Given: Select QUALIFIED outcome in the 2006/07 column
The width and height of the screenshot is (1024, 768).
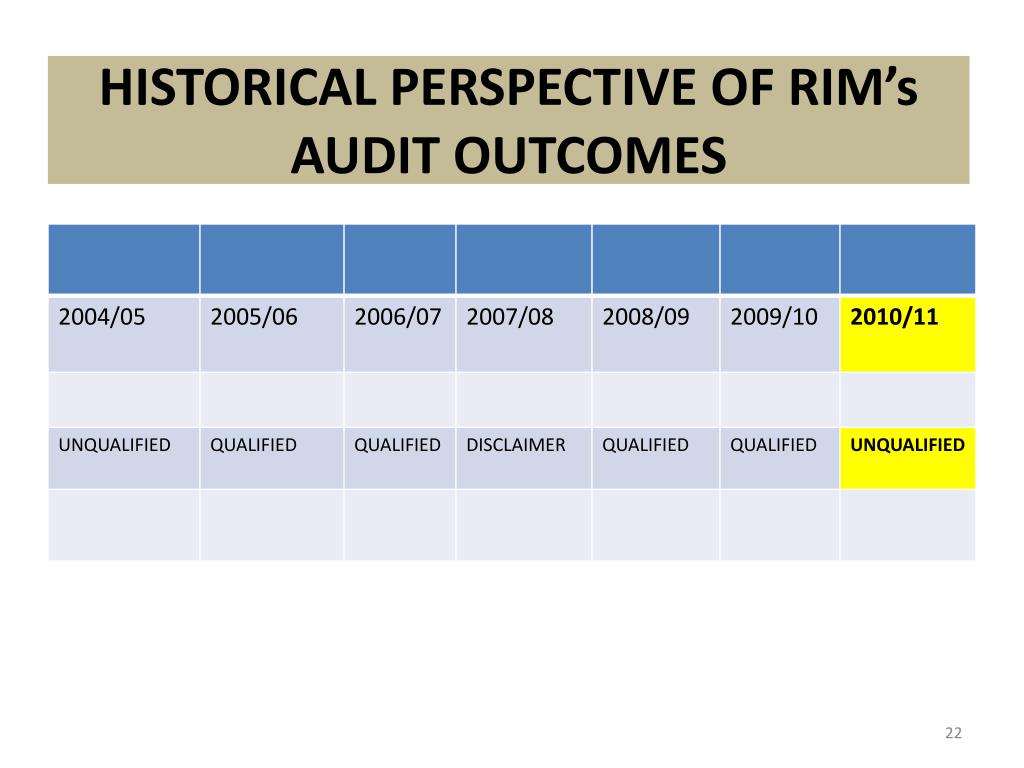Looking at the screenshot, I should pos(400,458).
